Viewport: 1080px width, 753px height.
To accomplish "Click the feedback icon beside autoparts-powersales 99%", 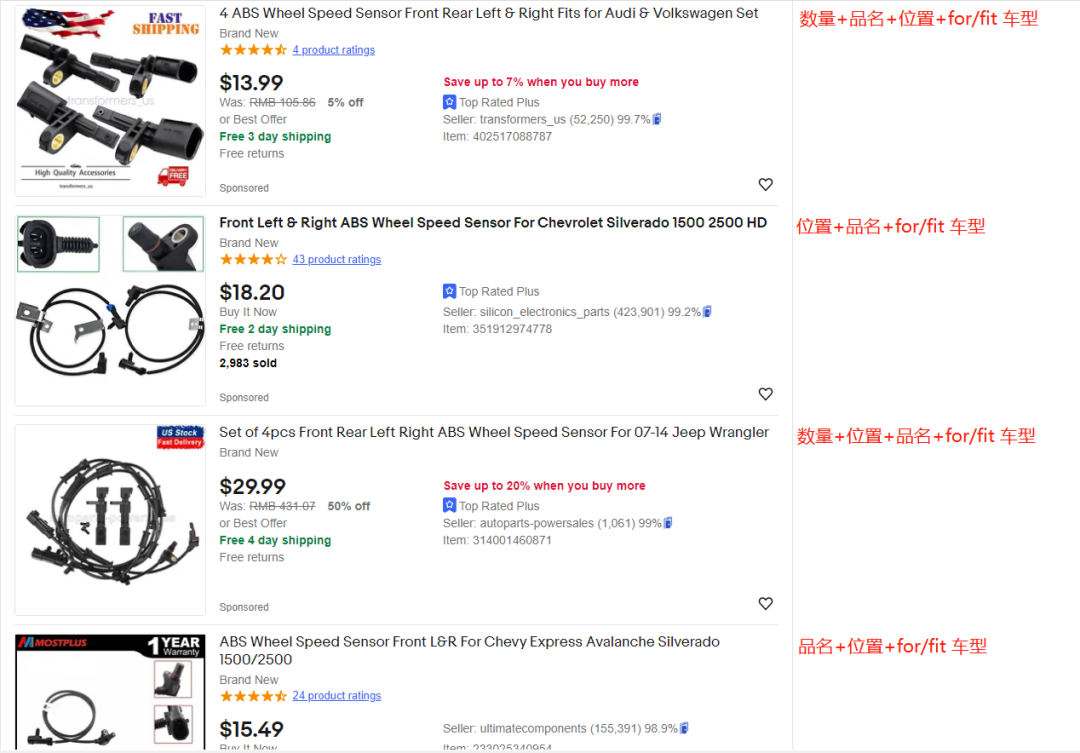I will point(668,523).
